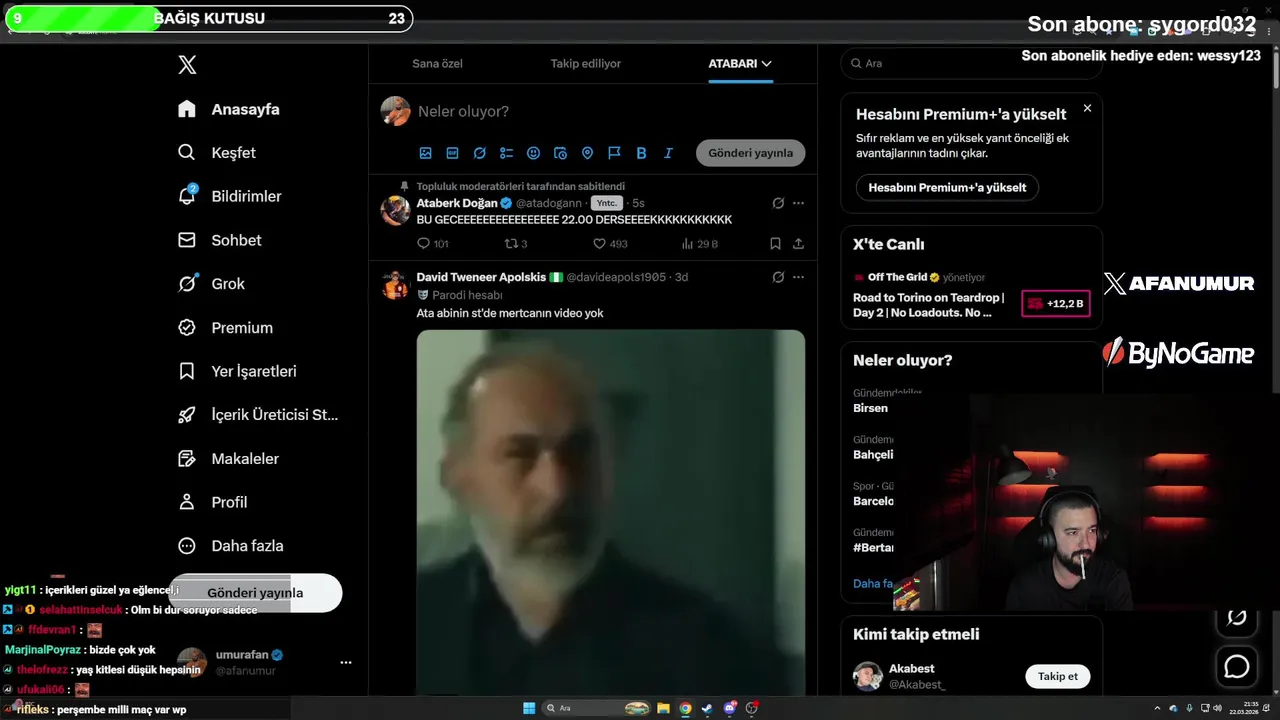
Task: Play the video in David's post
Action: pyautogui.click(x=611, y=512)
